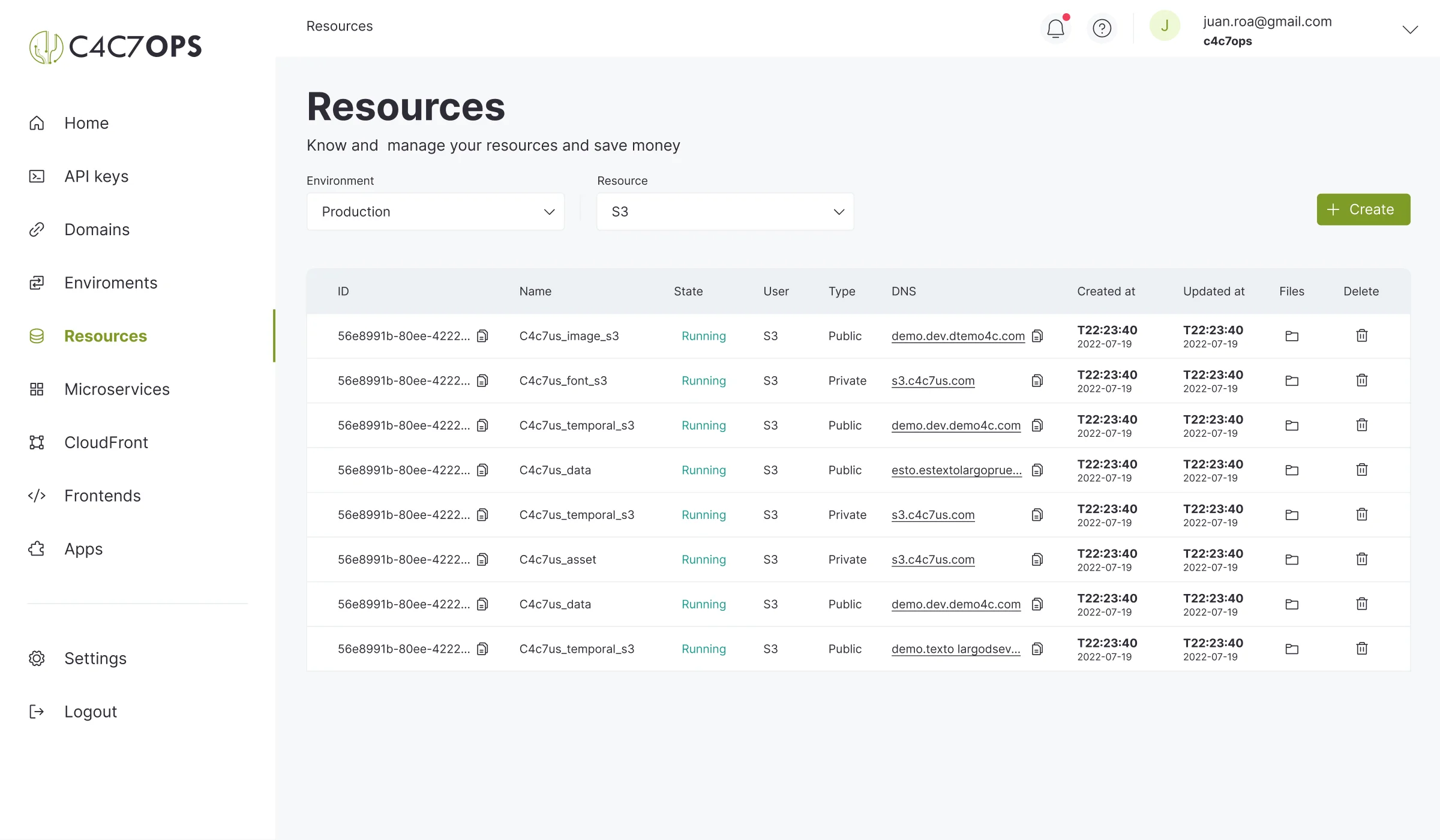Select the C4c7us_asset name cell
The image size is (1440, 840).
pyautogui.click(x=557, y=559)
